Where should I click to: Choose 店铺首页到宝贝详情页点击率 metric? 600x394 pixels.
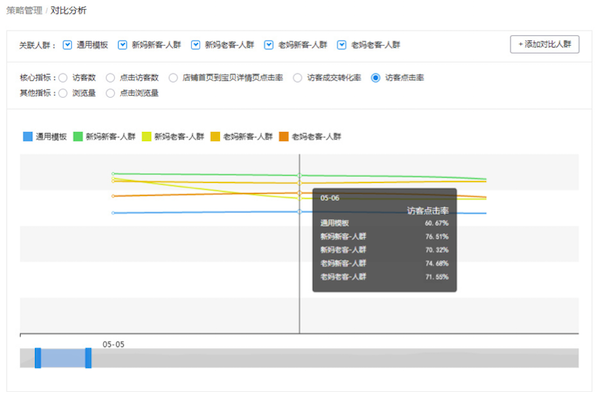click(x=173, y=78)
